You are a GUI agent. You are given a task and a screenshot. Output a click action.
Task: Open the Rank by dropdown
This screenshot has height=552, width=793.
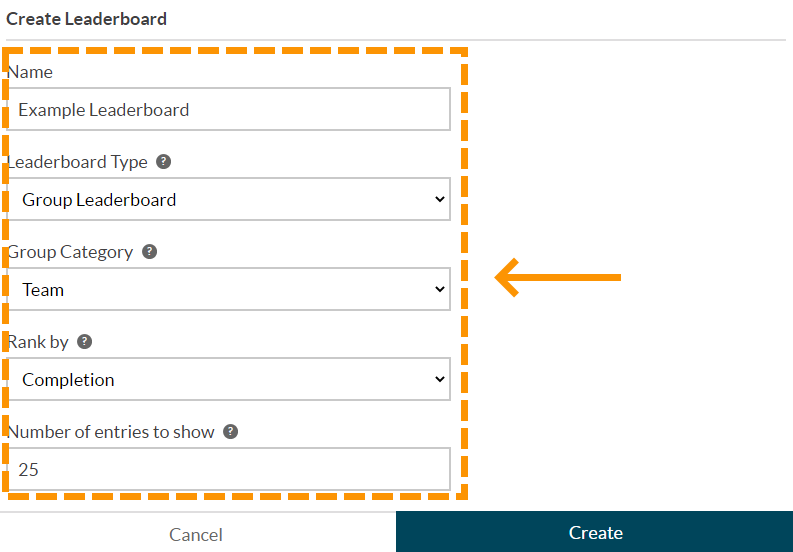228,380
